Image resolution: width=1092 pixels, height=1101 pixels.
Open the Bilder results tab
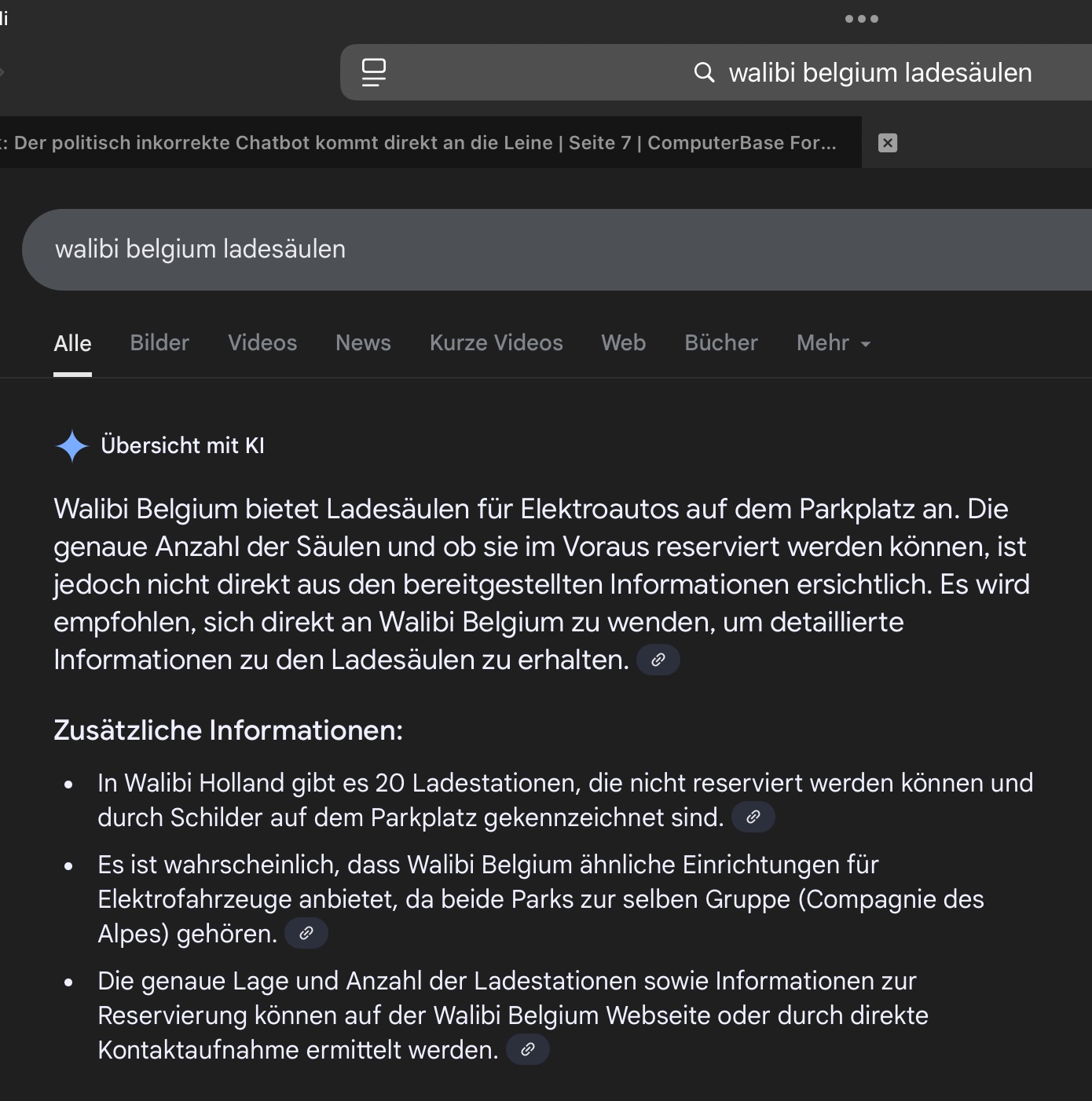click(x=159, y=343)
